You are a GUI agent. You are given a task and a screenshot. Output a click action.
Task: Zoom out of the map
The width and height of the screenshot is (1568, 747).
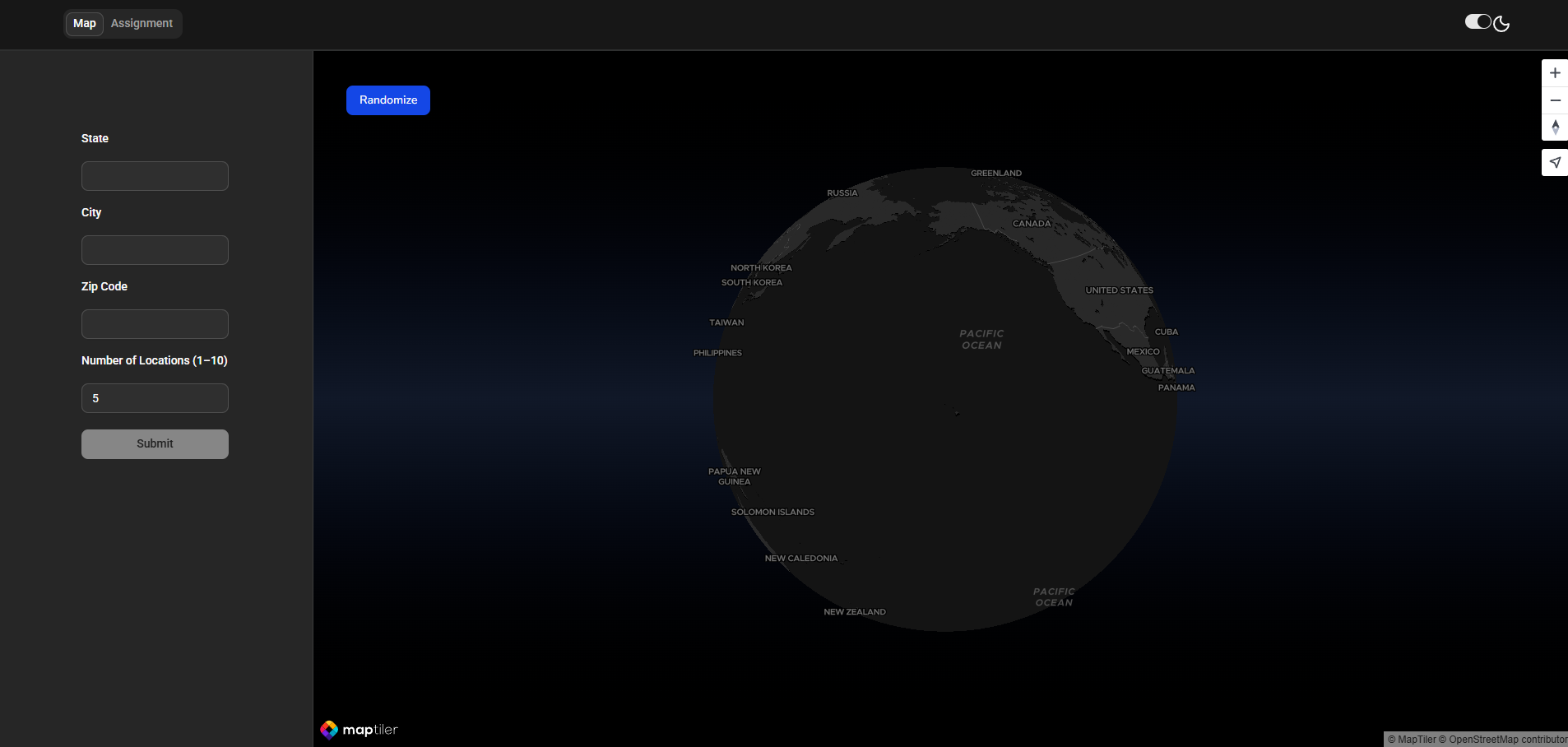pos(1554,100)
